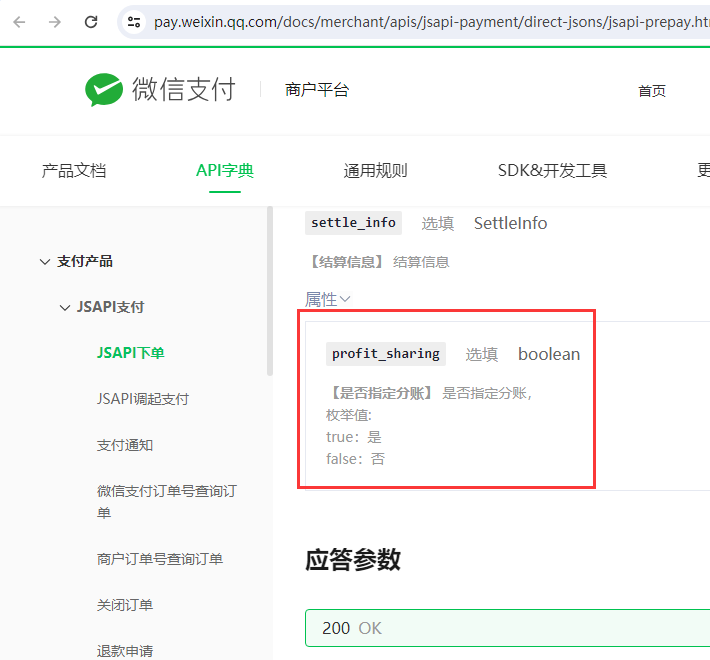Click the 【是否指定分账】 description text
Screen dimensions: 710x660
pos(429,393)
